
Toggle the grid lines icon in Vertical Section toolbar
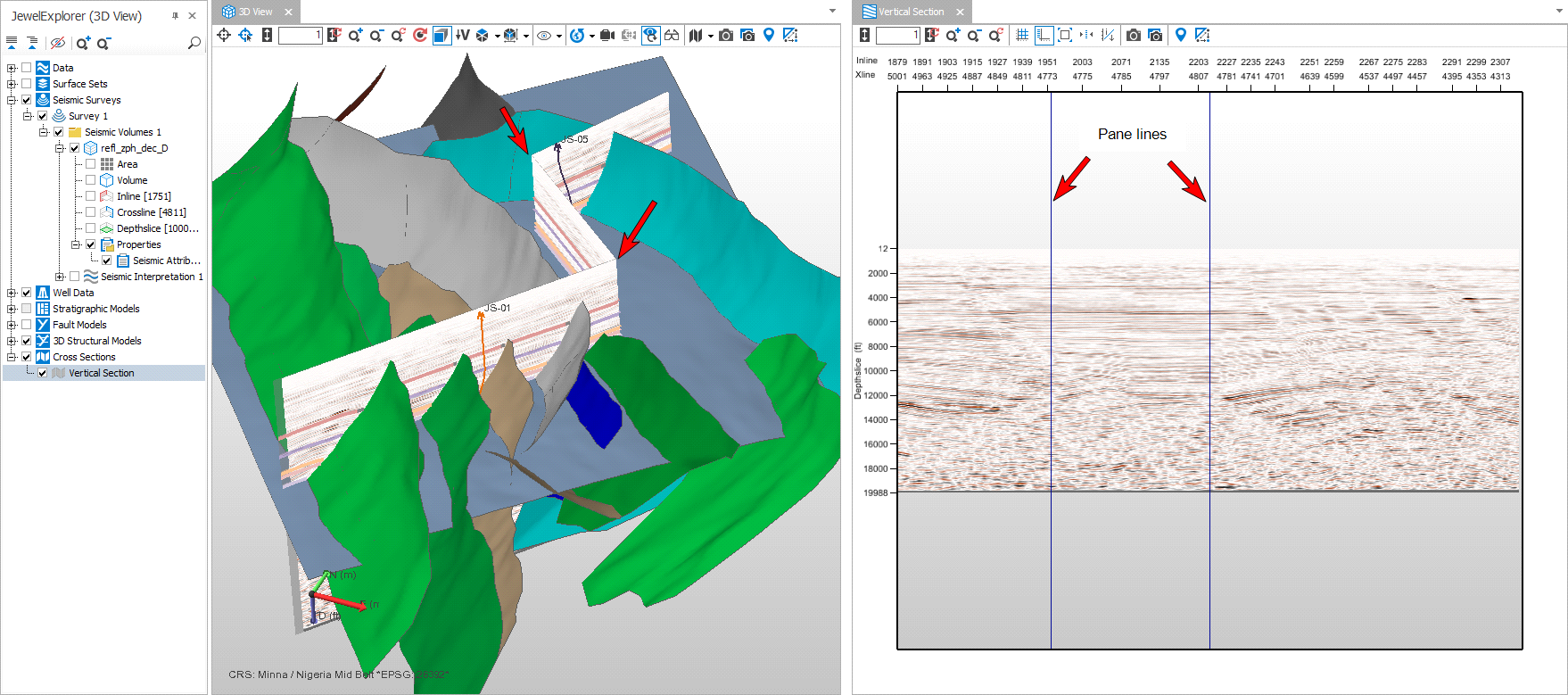point(1022,36)
